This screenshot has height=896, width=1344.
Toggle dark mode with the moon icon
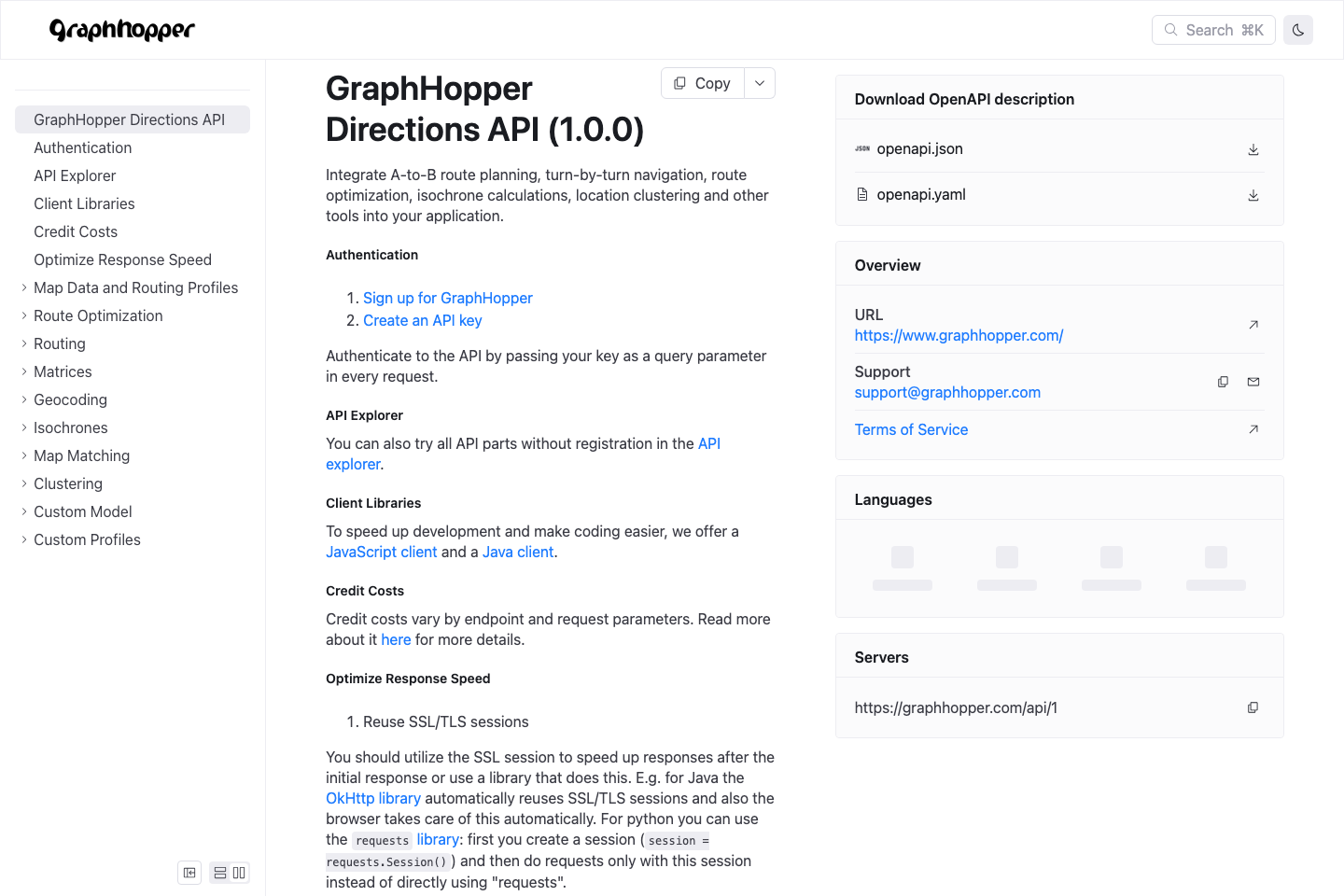(1297, 29)
